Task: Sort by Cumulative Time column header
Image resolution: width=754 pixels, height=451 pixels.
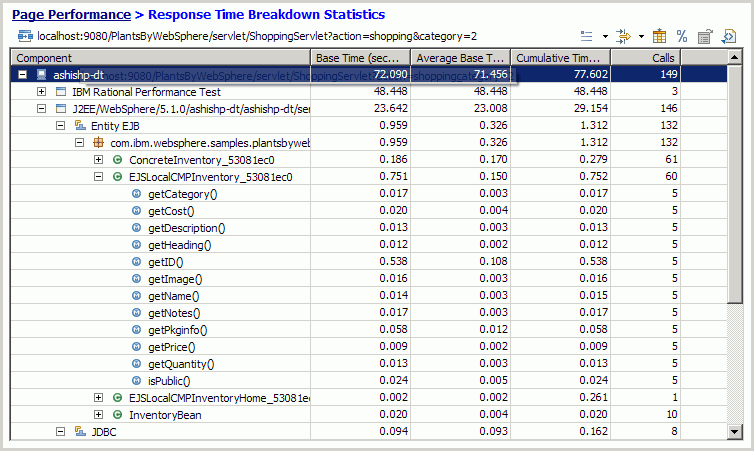Action: click(561, 58)
